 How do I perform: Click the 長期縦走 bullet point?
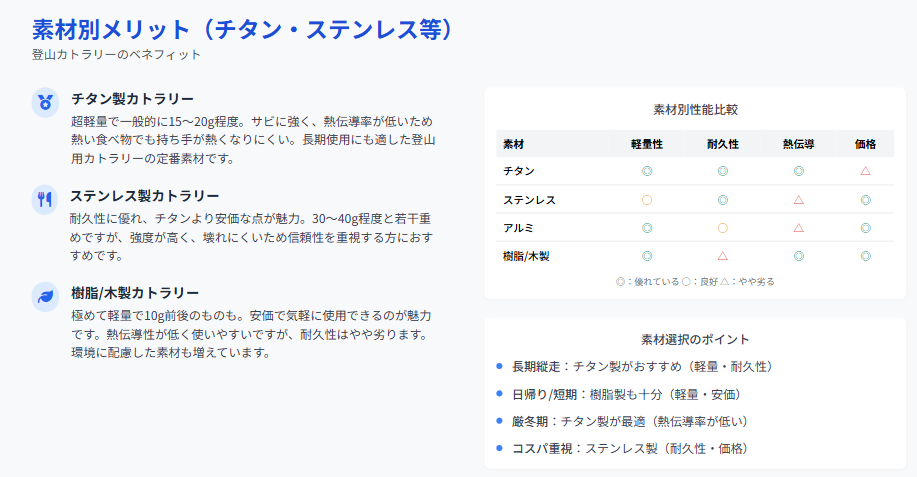pos(642,367)
